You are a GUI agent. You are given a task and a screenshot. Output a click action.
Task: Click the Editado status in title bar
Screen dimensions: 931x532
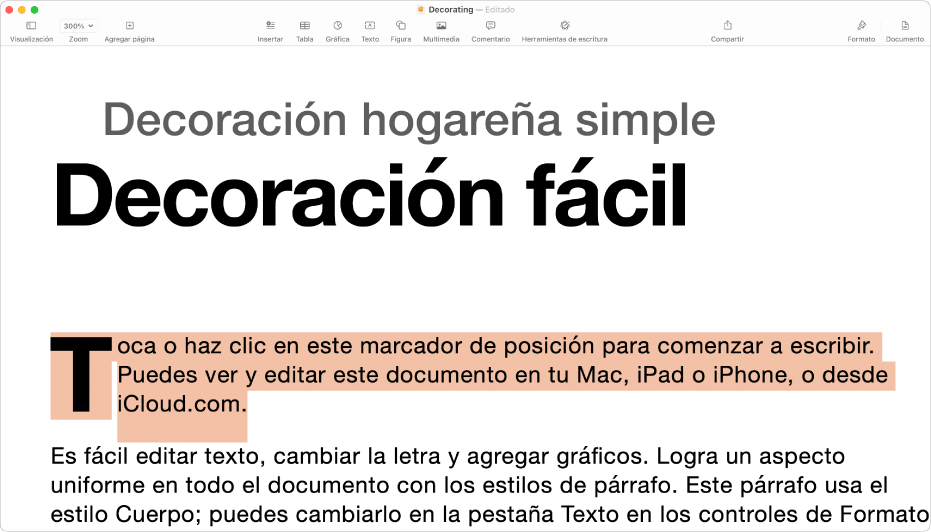(499, 10)
